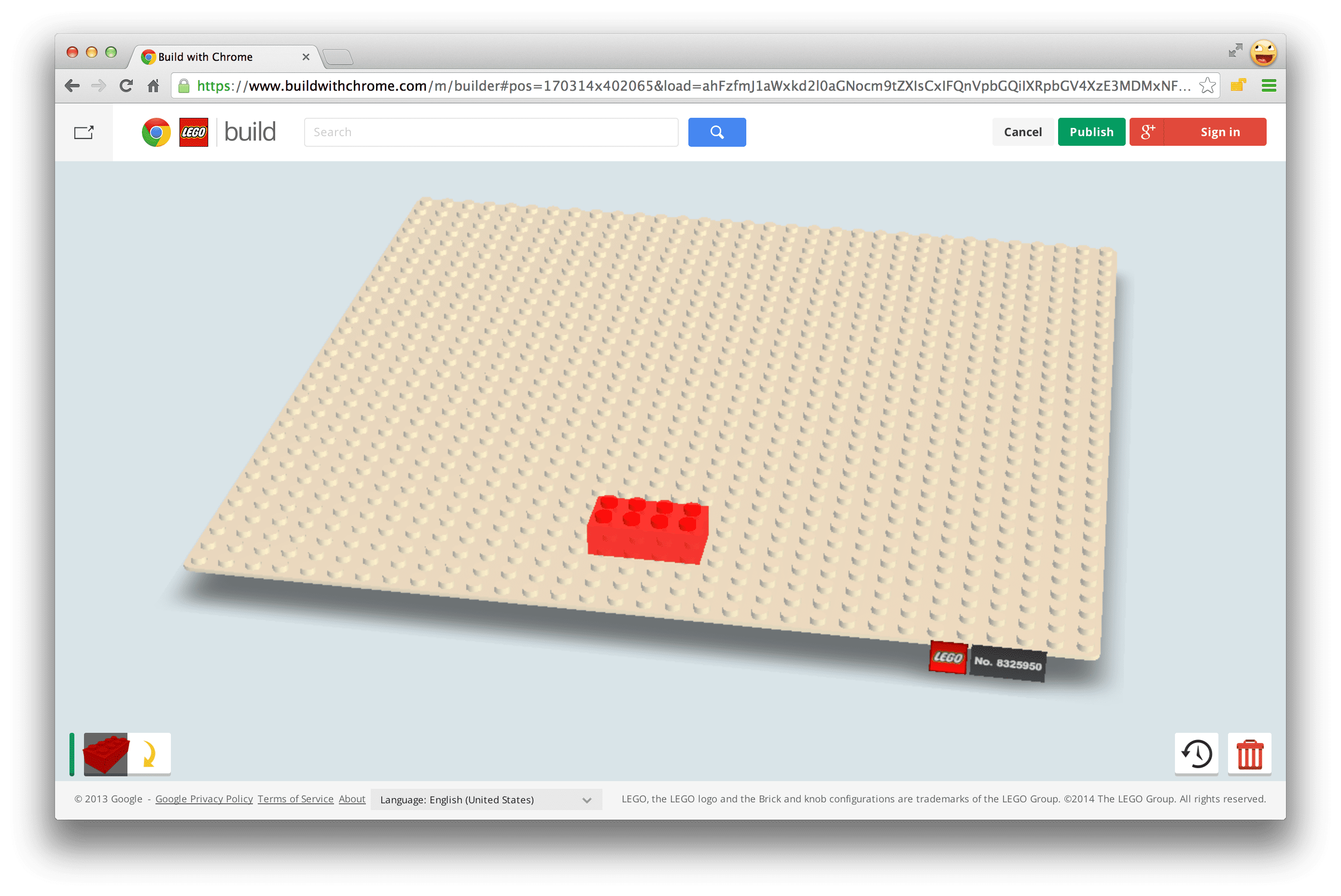This screenshot has height=896, width=1341.
Task: Click the search magnifier icon
Action: click(718, 131)
